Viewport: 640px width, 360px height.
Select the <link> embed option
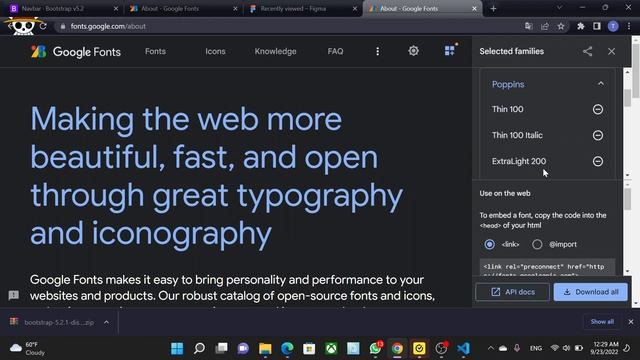point(489,244)
